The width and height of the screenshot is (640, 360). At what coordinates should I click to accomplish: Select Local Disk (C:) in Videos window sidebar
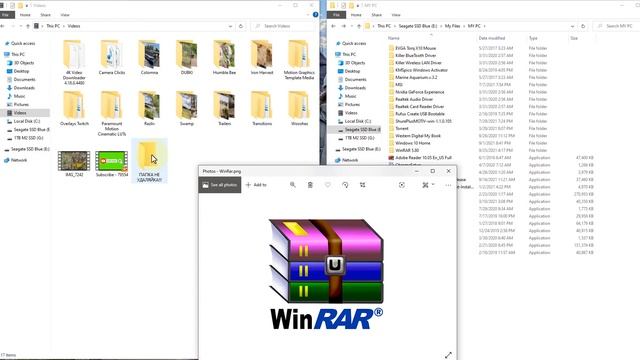27,121
